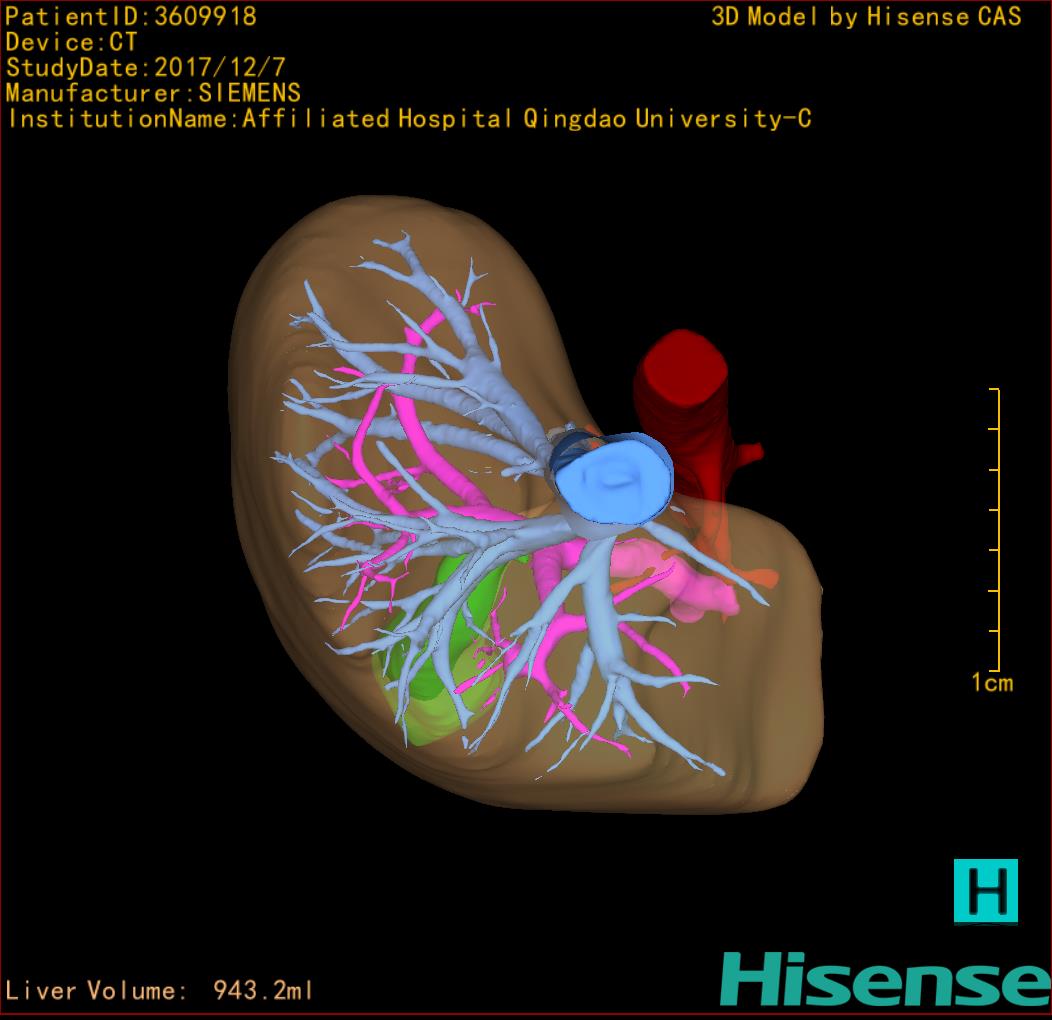Click the cyan Hisense H logo icon
This screenshot has width=1052, height=1020.
985,890
